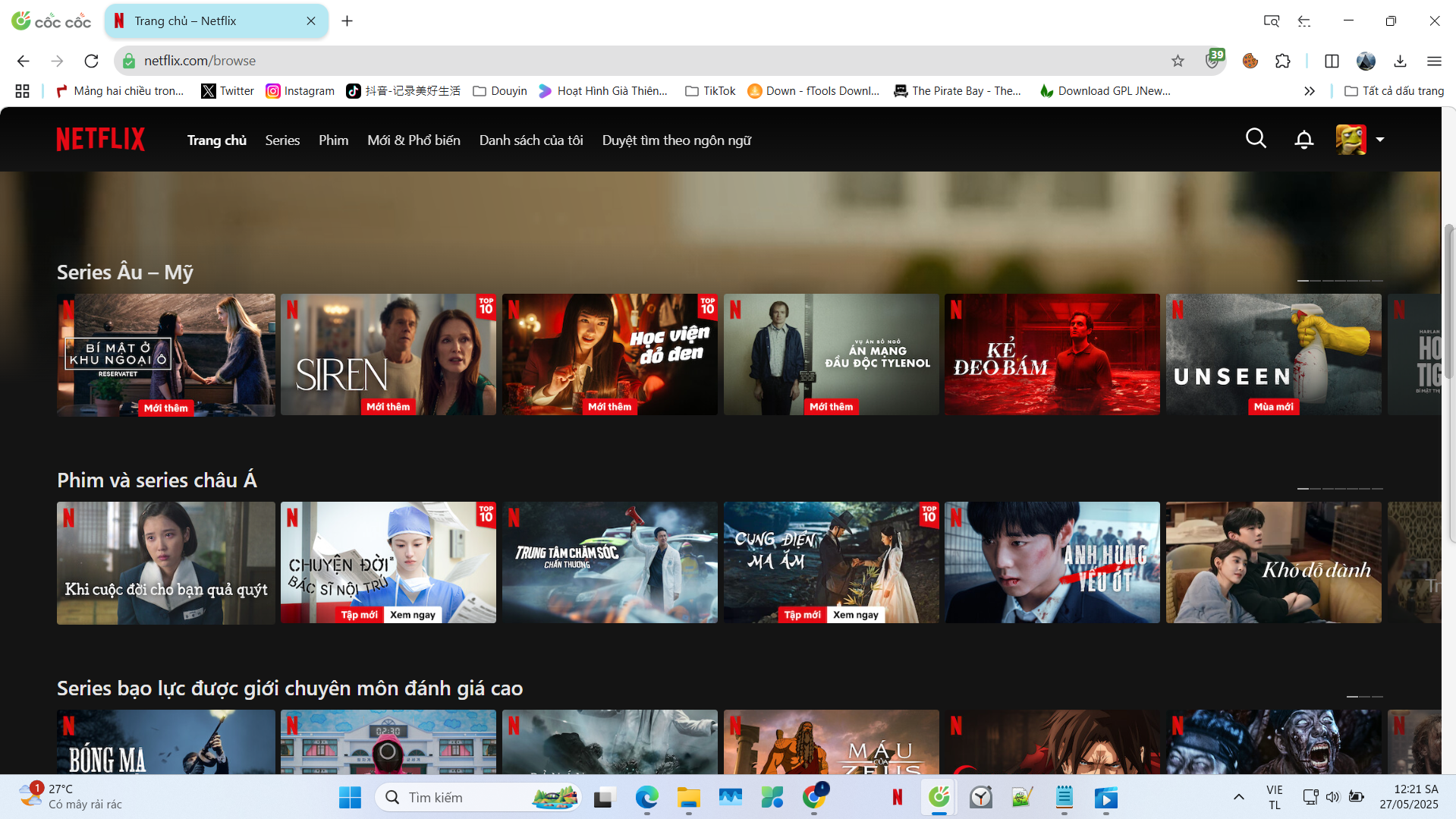Open the Douyin bookmark folder
The image size is (1456, 819).
[x=500, y=91]
